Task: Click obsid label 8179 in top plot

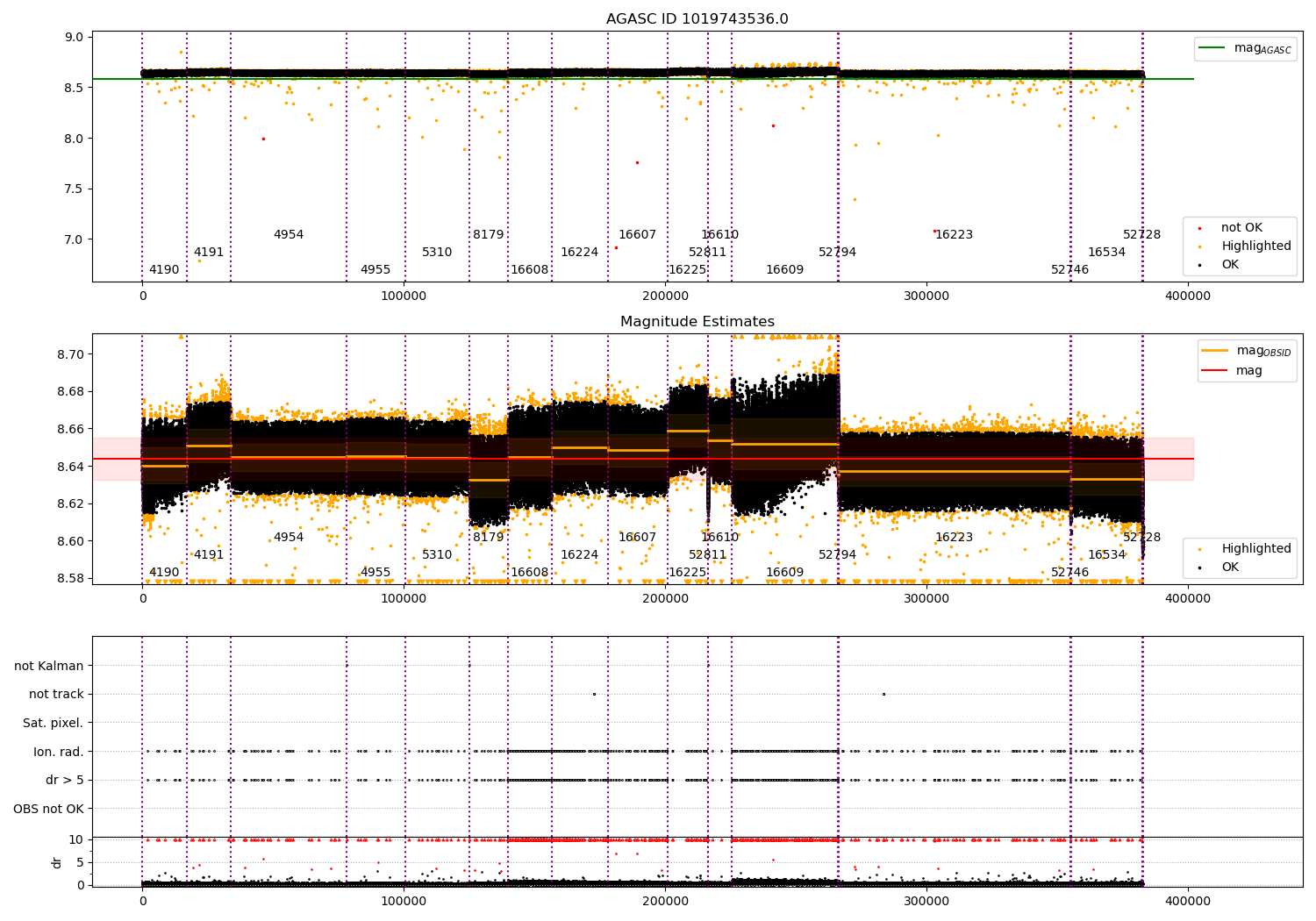Action: pos(489,234)
